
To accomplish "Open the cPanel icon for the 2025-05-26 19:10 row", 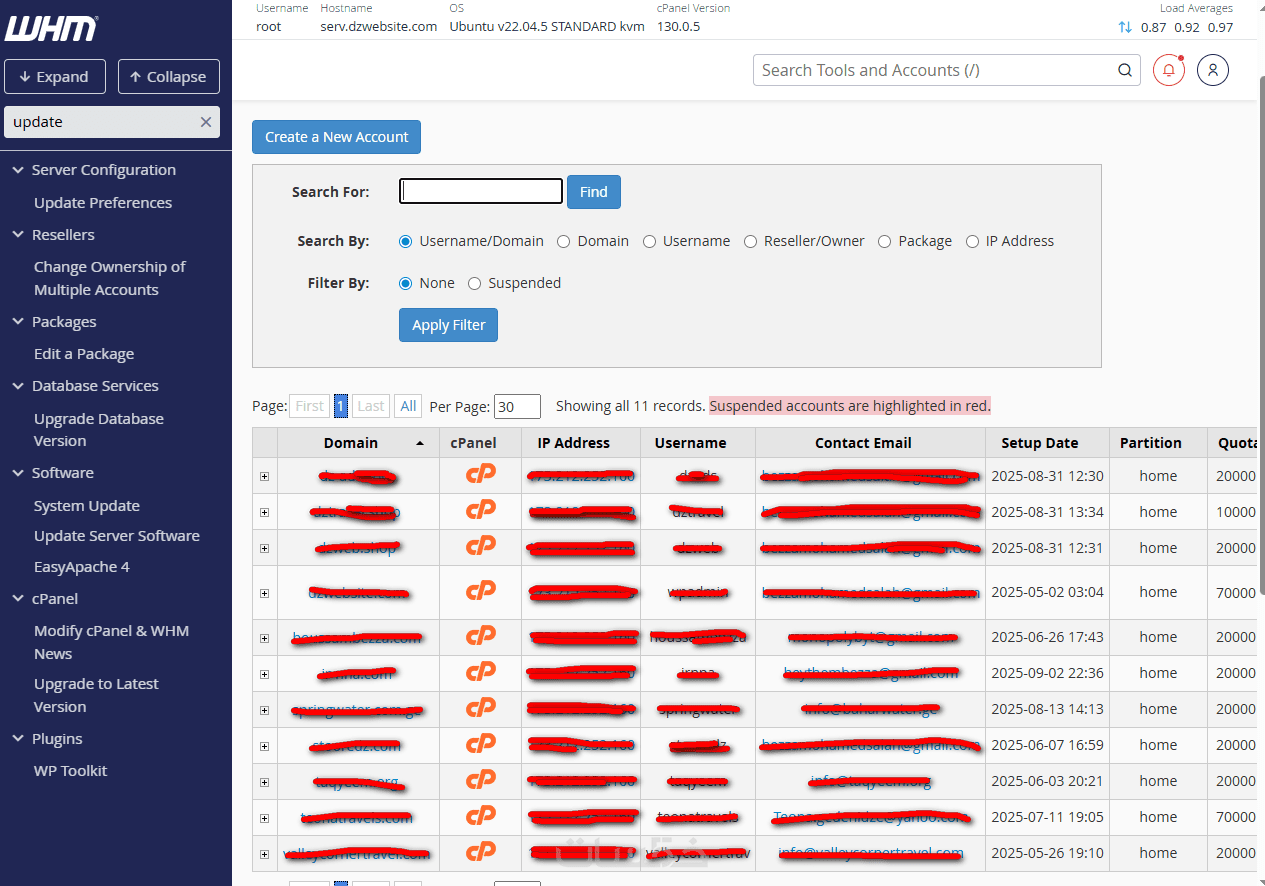I will pos(481,852).
